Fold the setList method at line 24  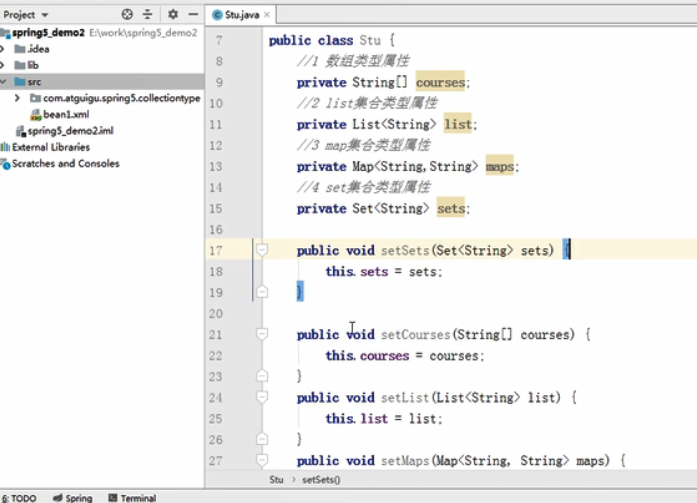tap(262, 397)
